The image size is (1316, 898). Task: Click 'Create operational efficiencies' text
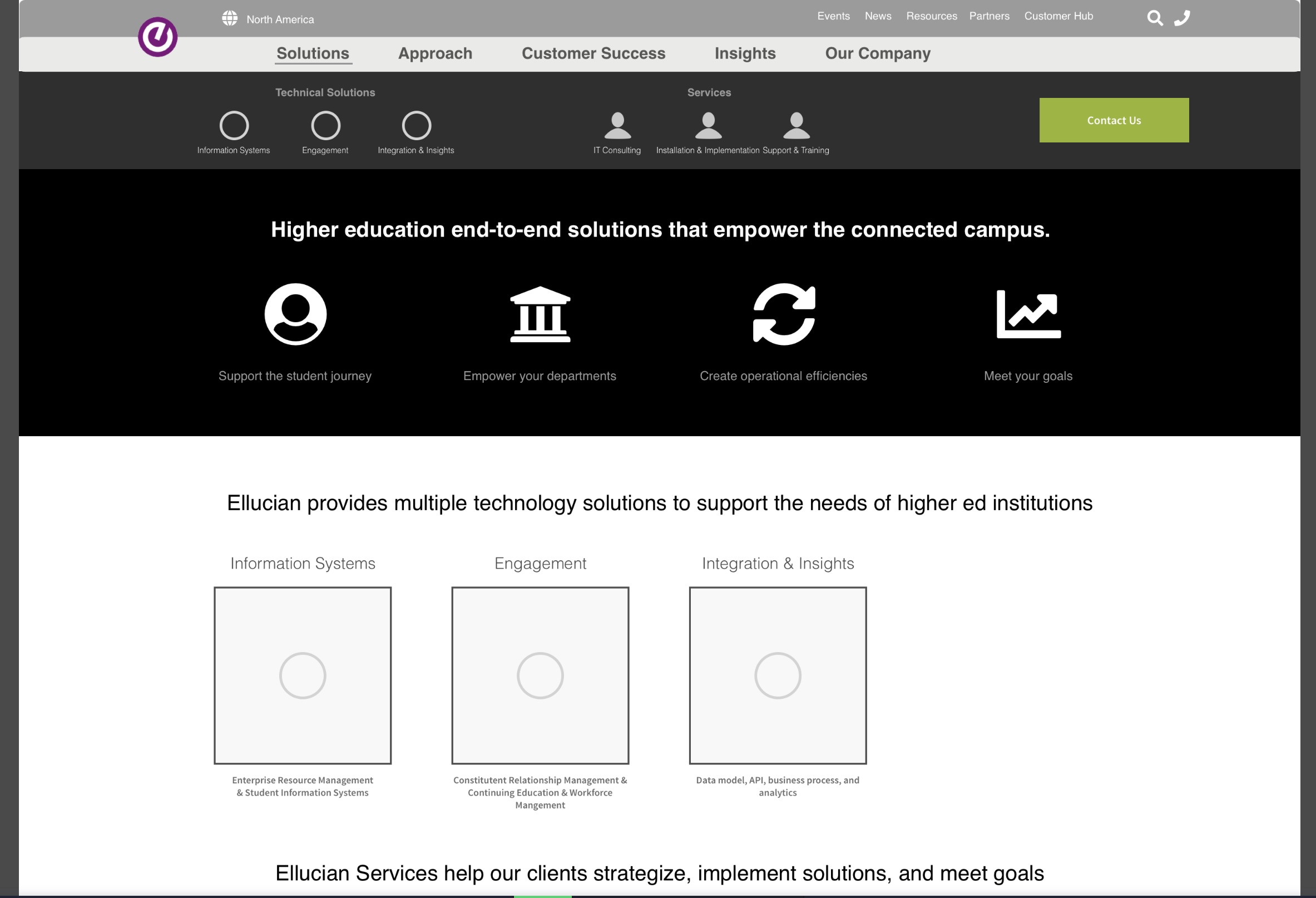click(x=783, y=376)
